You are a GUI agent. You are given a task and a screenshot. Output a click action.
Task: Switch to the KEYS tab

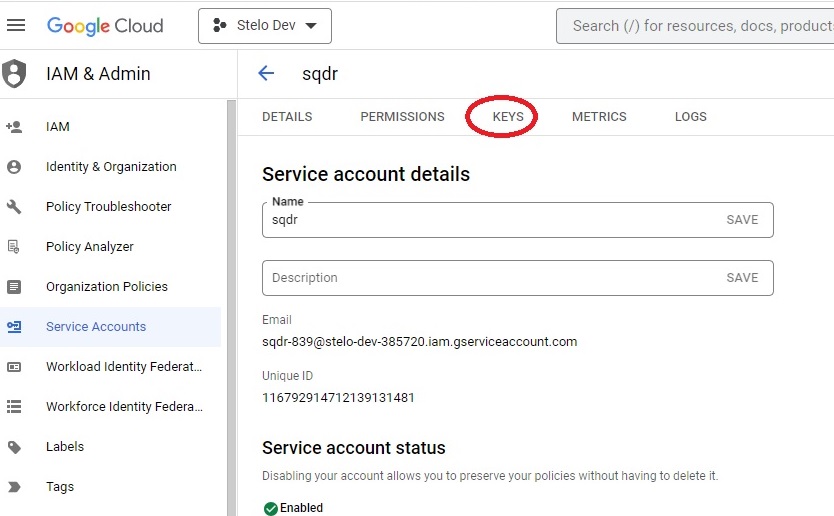pos(508,117)
